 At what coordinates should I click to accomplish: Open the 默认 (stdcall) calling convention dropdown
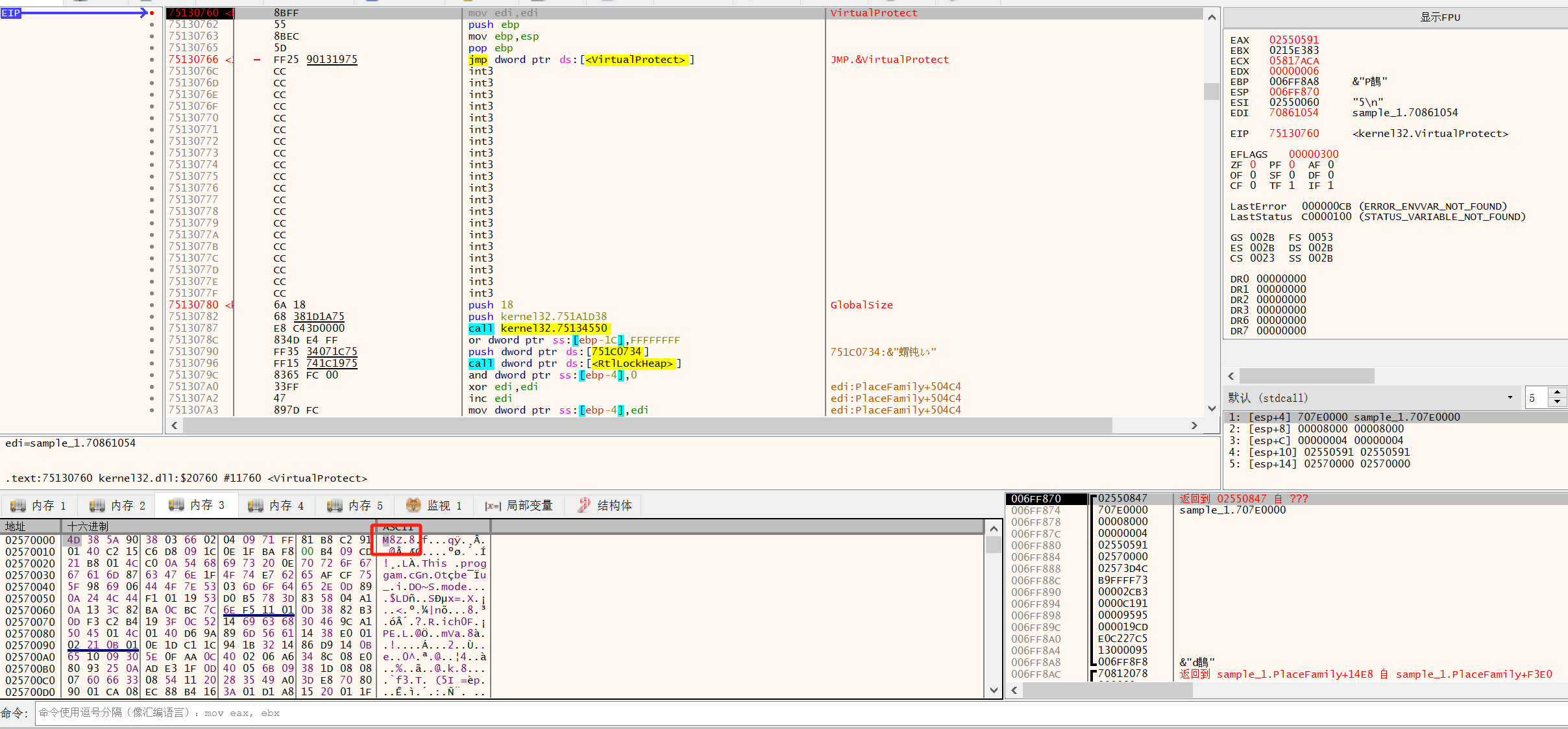pyautogui.click(x=1371, y=398)
